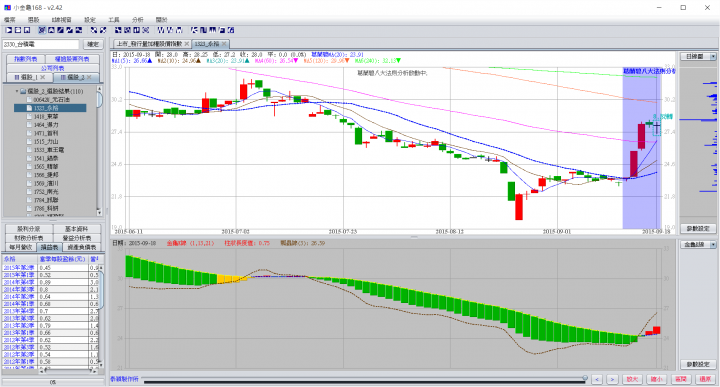The image size is (720, 387).
Task: Close the 上市_發行量加權股價指數 chart tab
Action: (187, 44)
